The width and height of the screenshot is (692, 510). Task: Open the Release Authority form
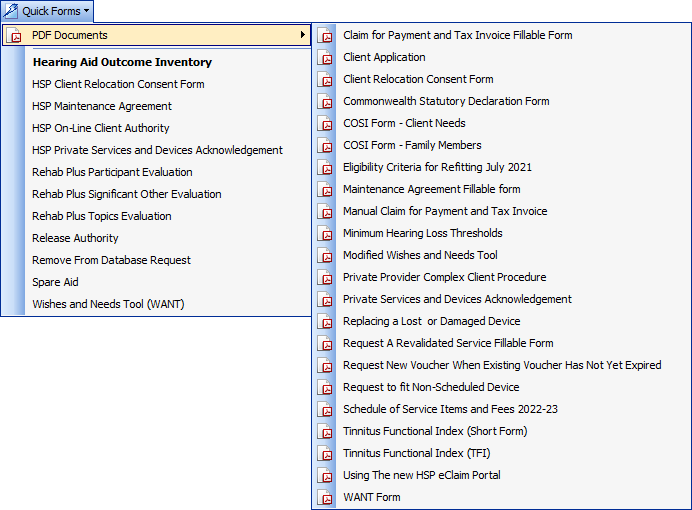click(75, 238)
